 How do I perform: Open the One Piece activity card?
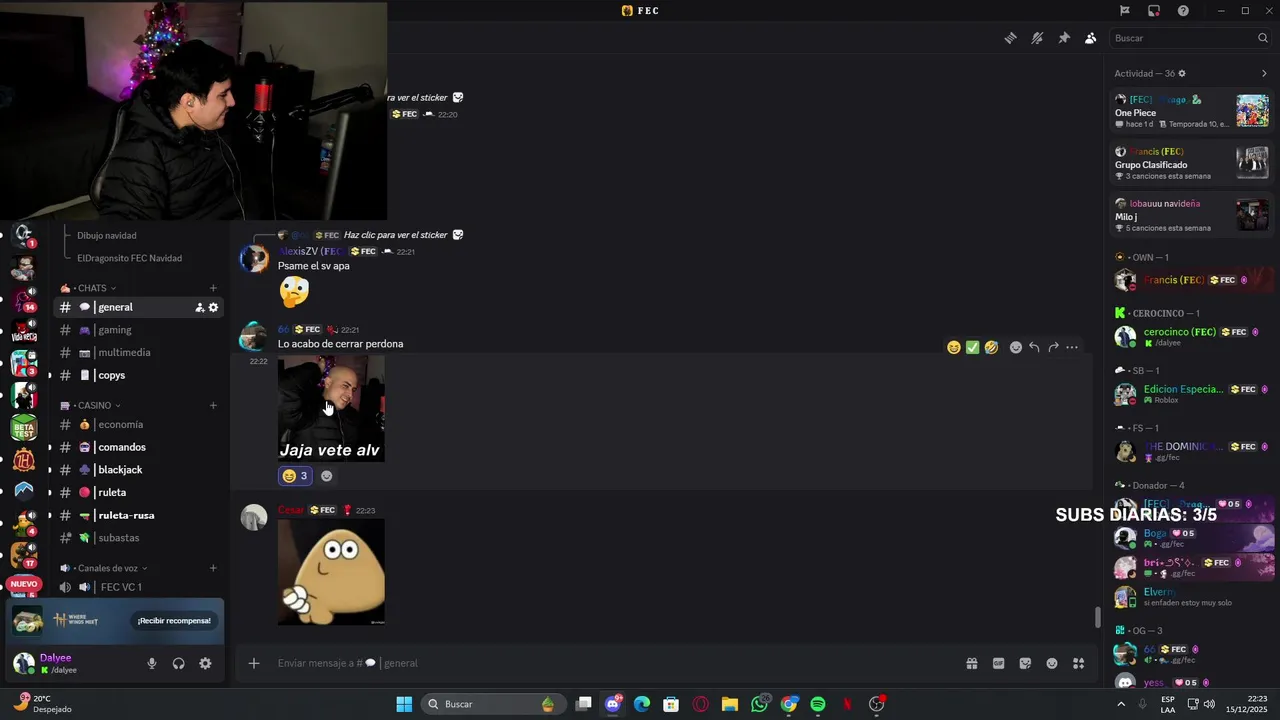1192,111
